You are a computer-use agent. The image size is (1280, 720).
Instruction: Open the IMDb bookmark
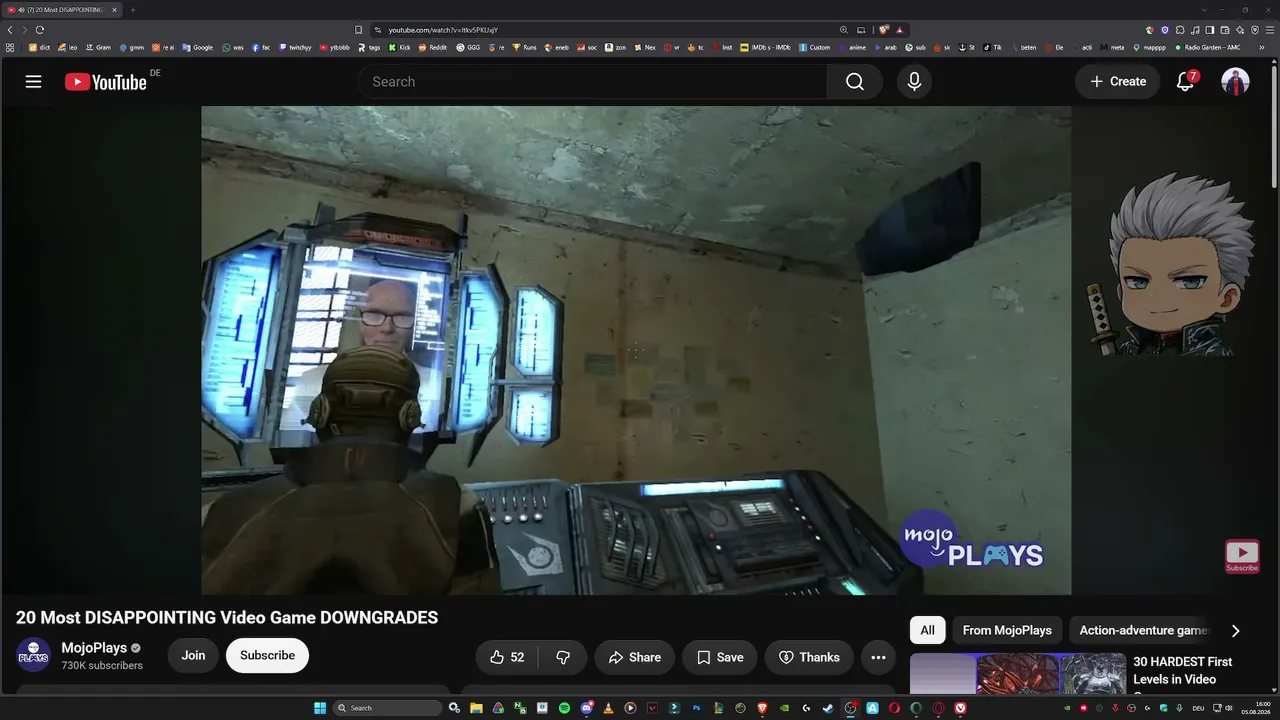coord(765,47)
